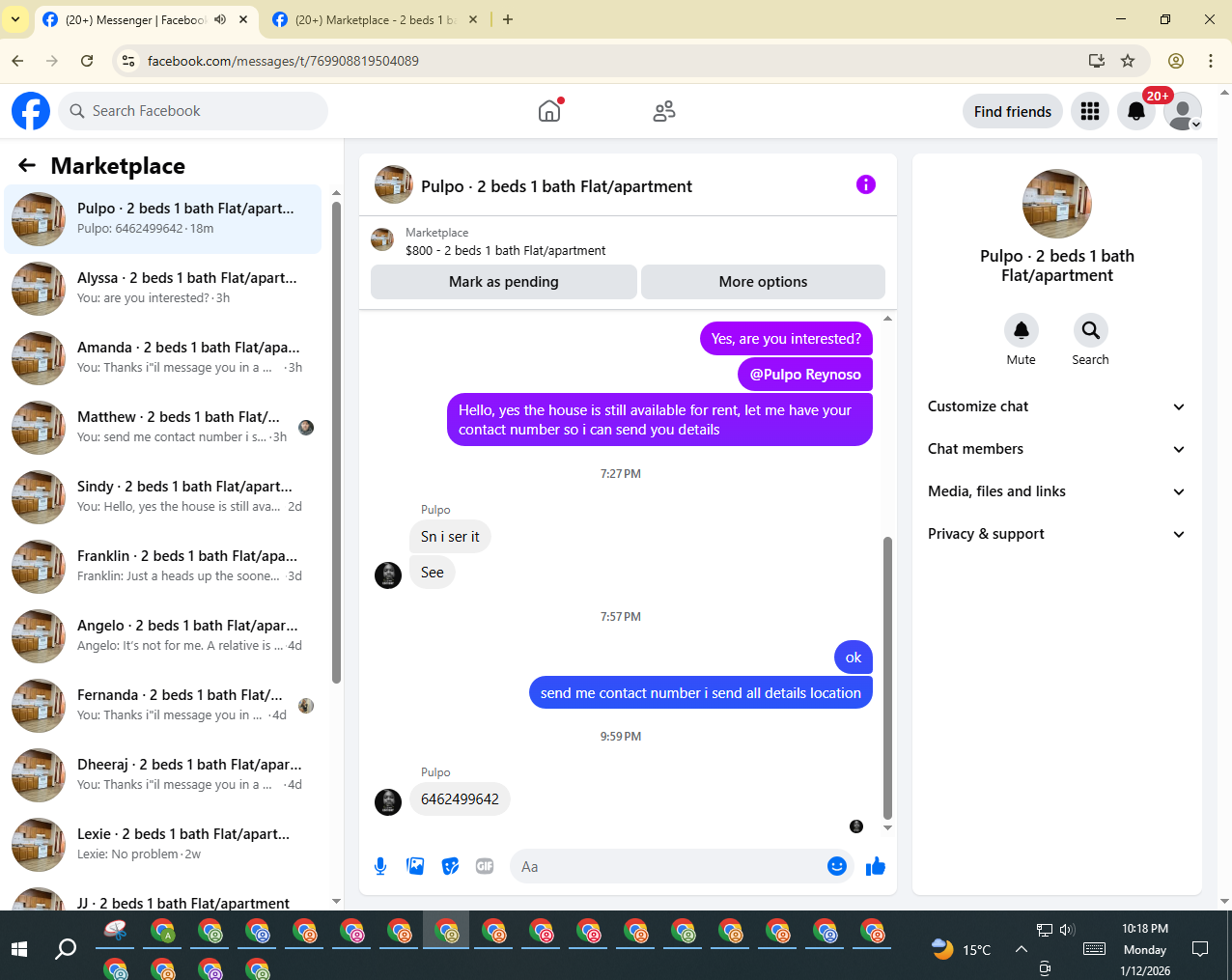Open the Windows notification center icon
The image size is (1232, 980).
click(x=1200, y=949)
